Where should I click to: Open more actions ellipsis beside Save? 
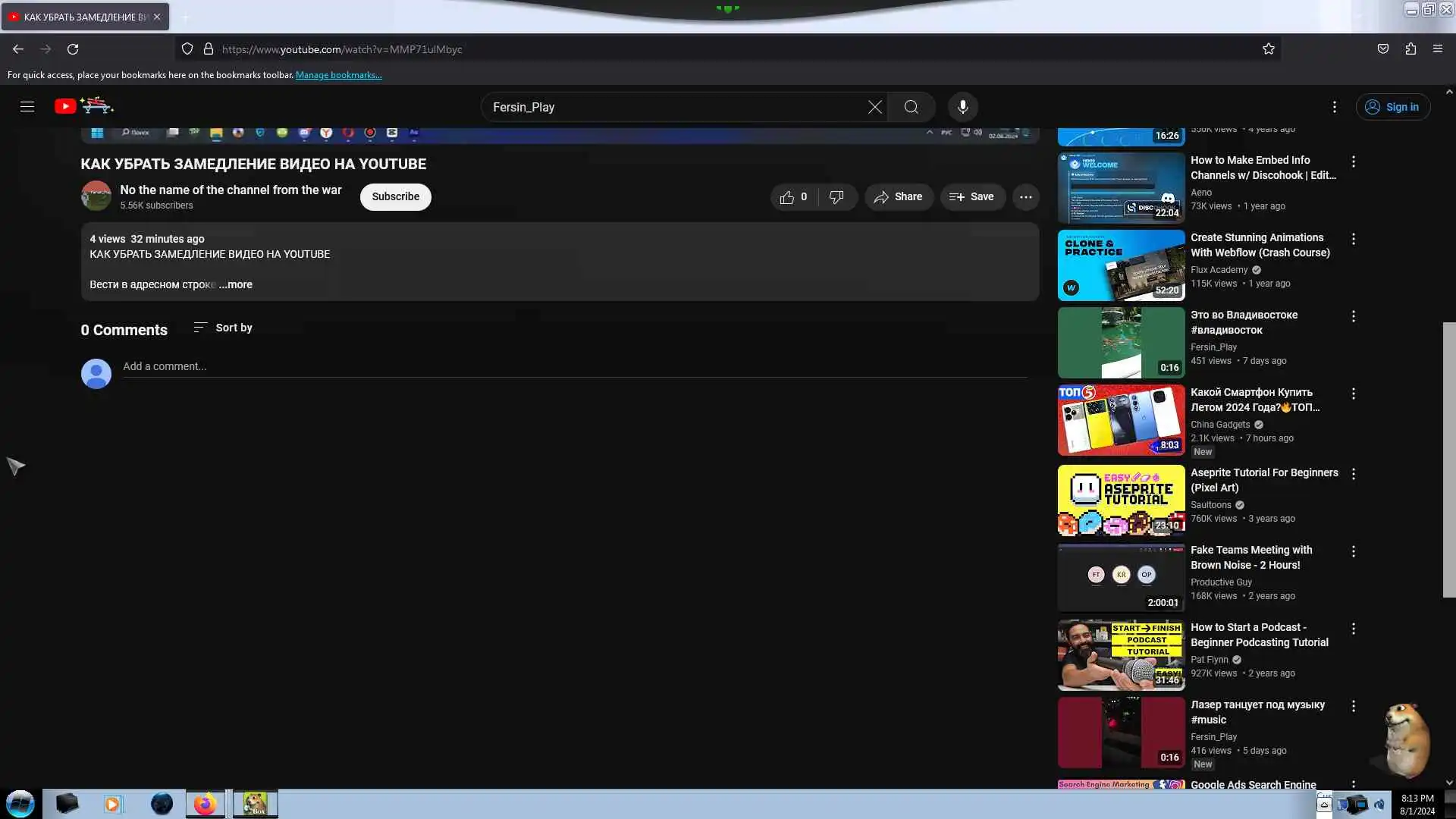(x=1026, y=197)
